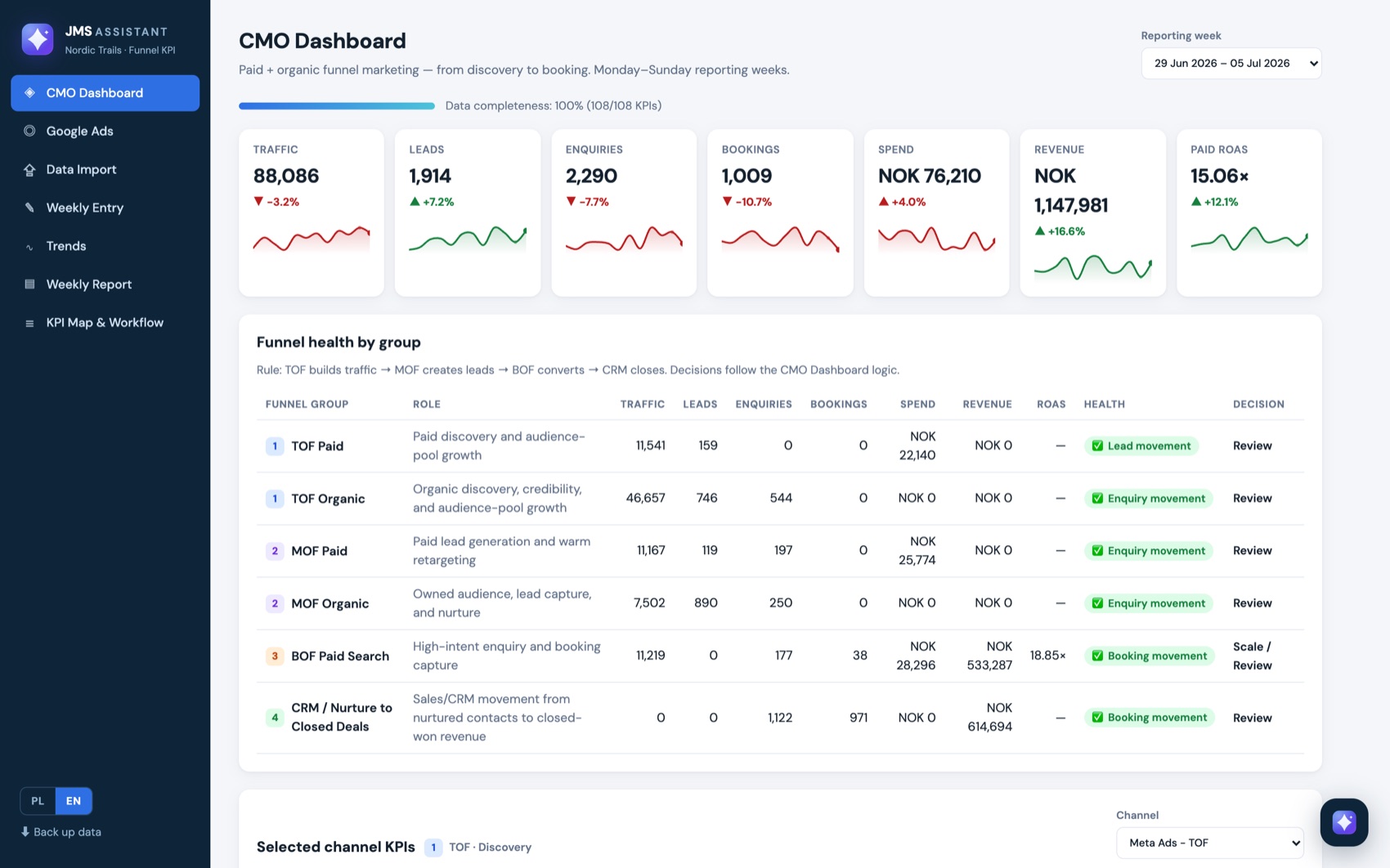1390x868 pixels.
Task: Click the Weekly Report document icon
Action: coord(29,284)
